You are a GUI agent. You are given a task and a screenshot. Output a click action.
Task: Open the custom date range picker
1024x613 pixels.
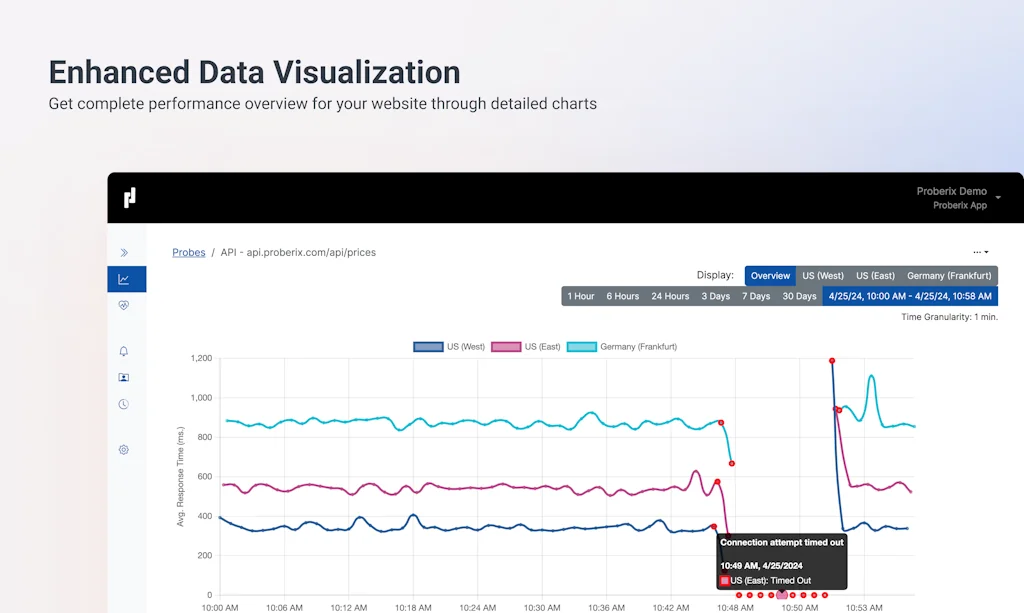click(x=909, y=296)
